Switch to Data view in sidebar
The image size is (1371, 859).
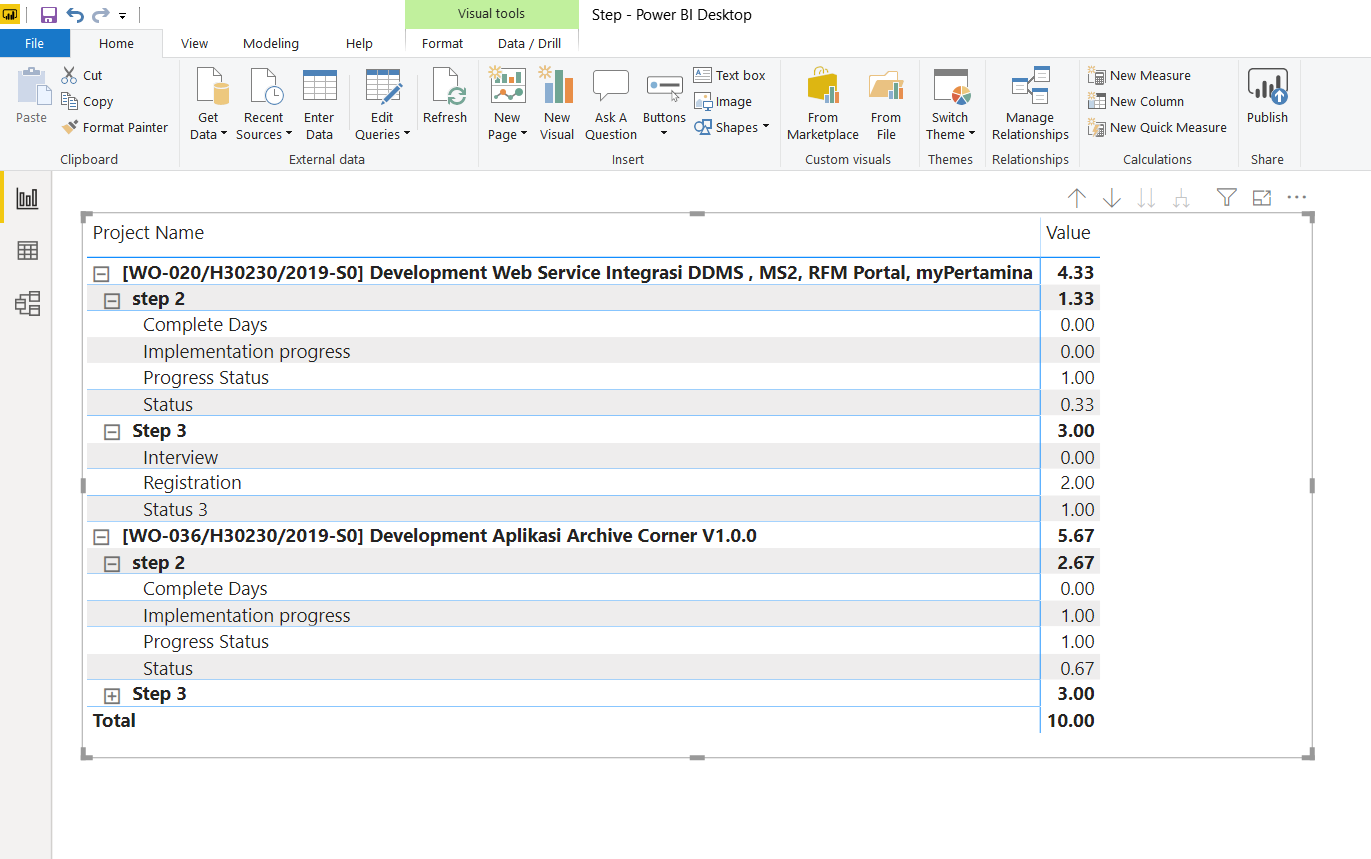click(x=27, y=251)
